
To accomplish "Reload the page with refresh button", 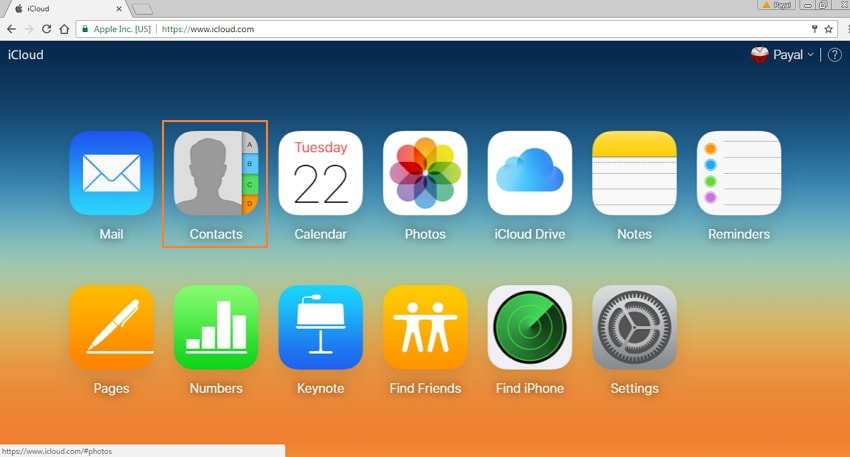I will pyautogui.click(x=47, y=29).
